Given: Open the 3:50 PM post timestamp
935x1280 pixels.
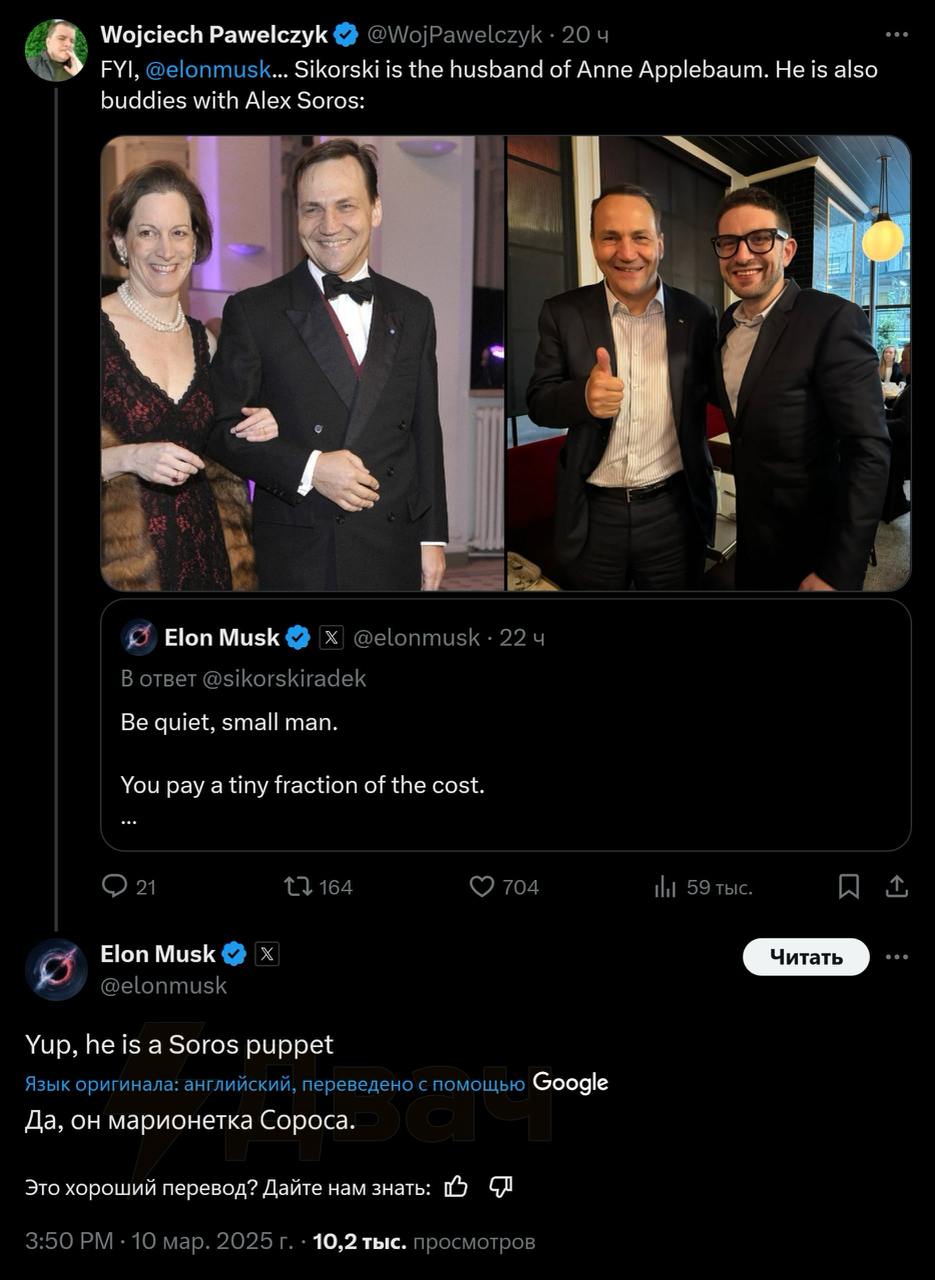Looking at the screenshot, I should (70, 1242).
